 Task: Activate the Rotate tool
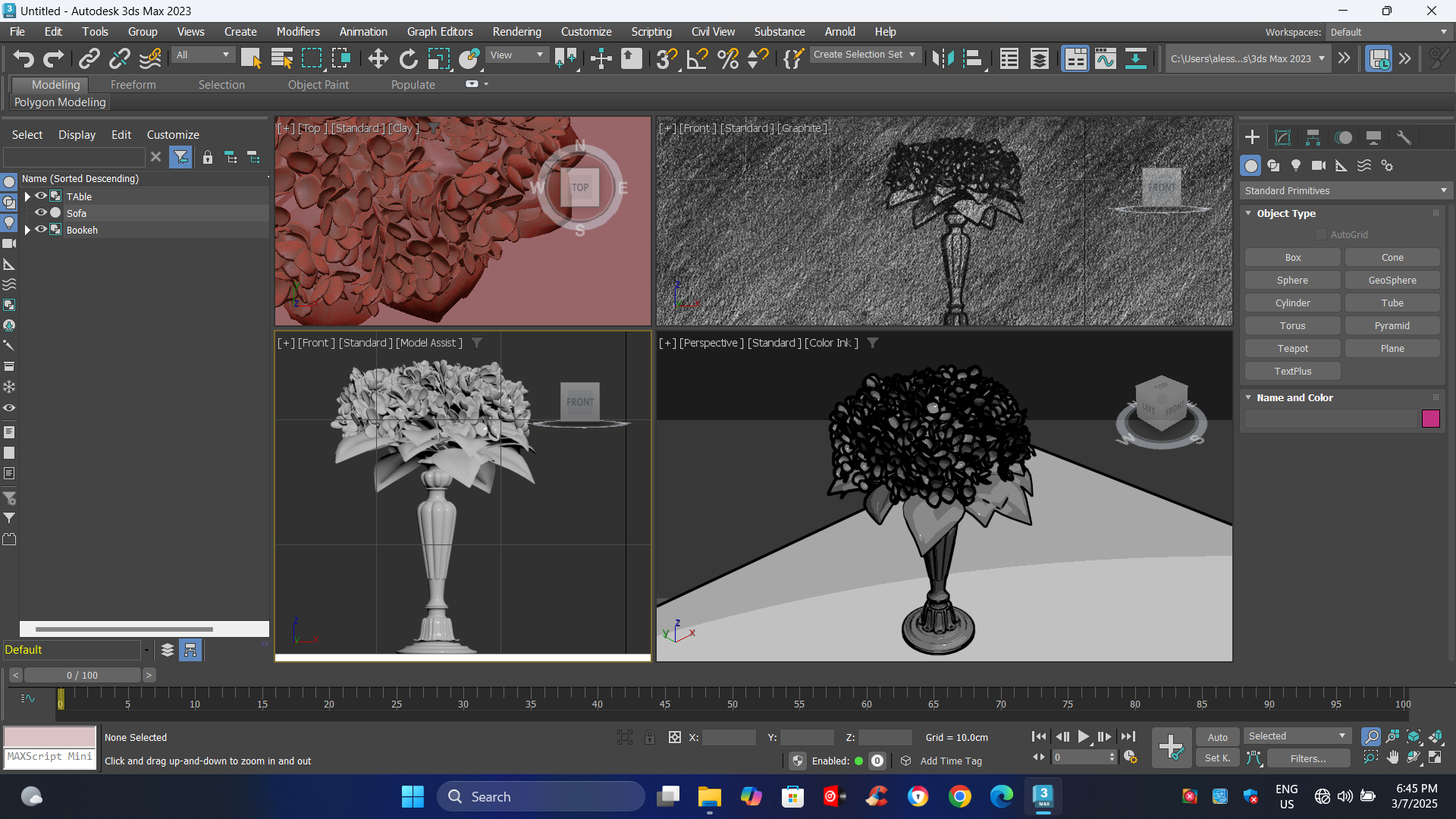pyautogui.click(x=408, y=58)
